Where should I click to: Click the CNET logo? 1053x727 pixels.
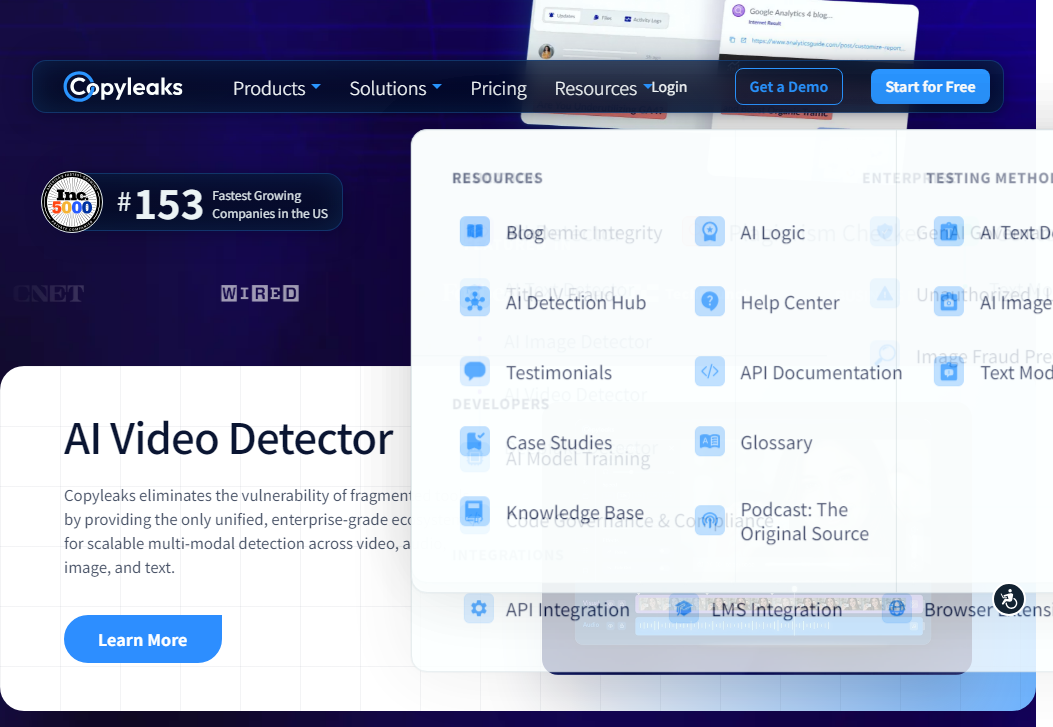coord(48,293)
